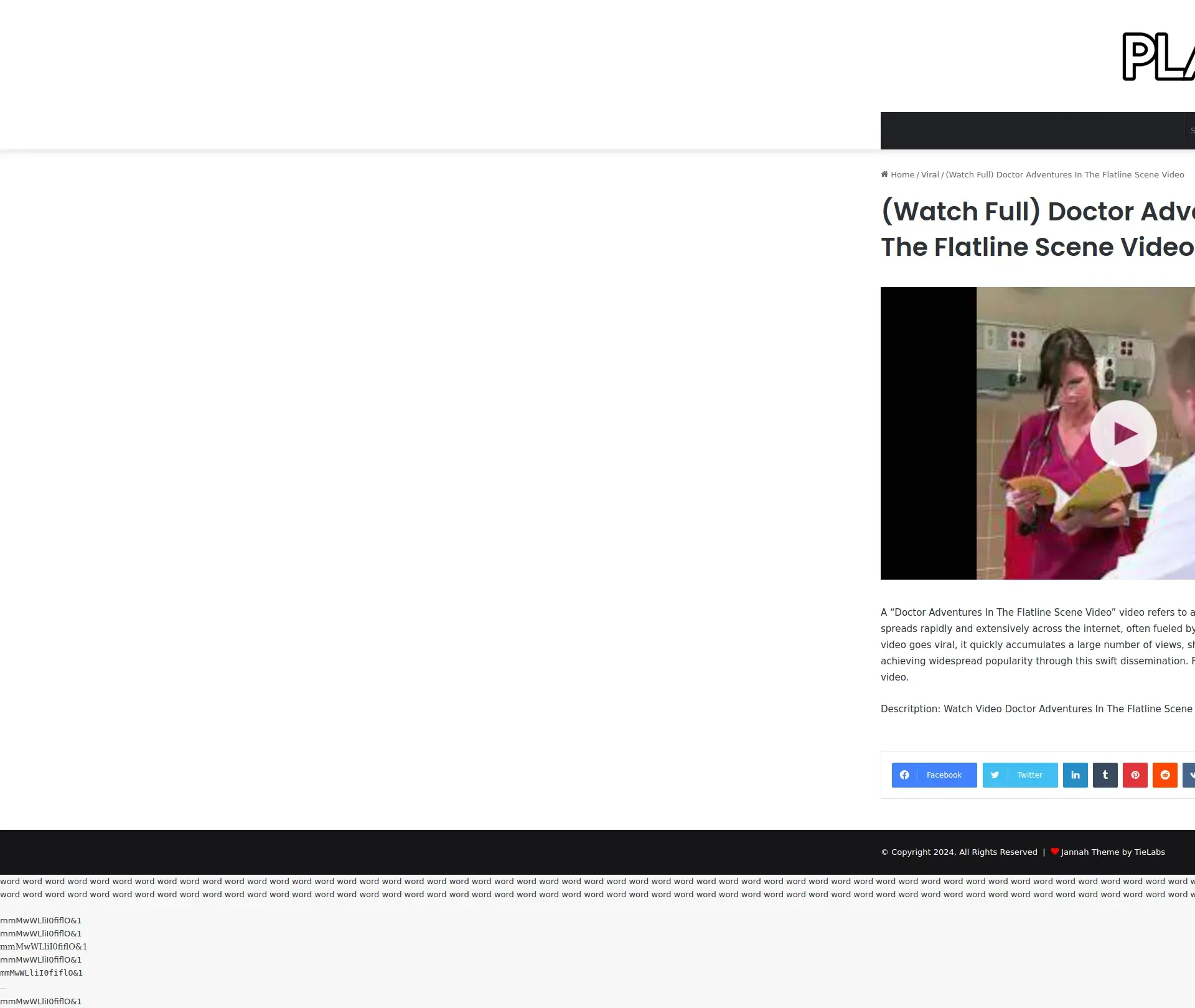Click the current-page breadcrumb text
1195x1008 pixels.
[1064, 175]
